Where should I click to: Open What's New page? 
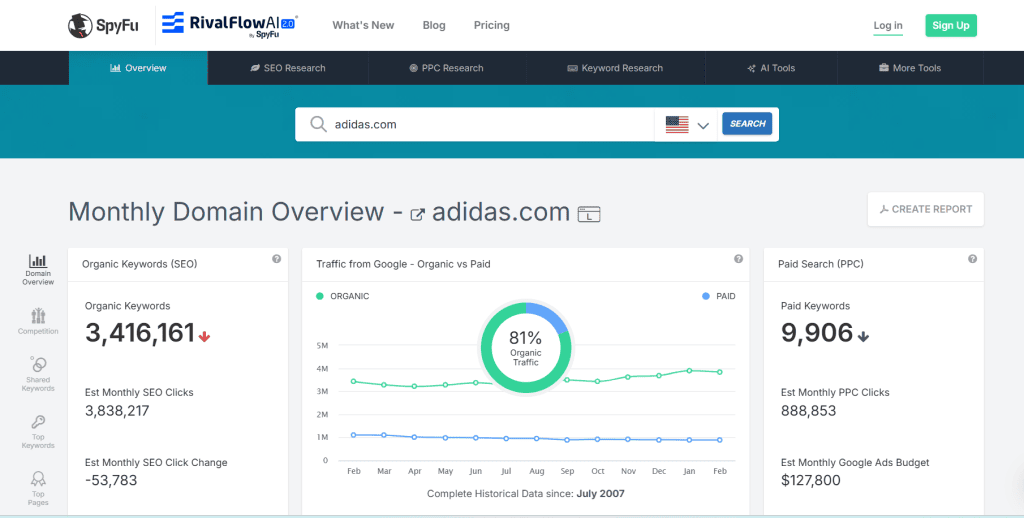[363, 25]
